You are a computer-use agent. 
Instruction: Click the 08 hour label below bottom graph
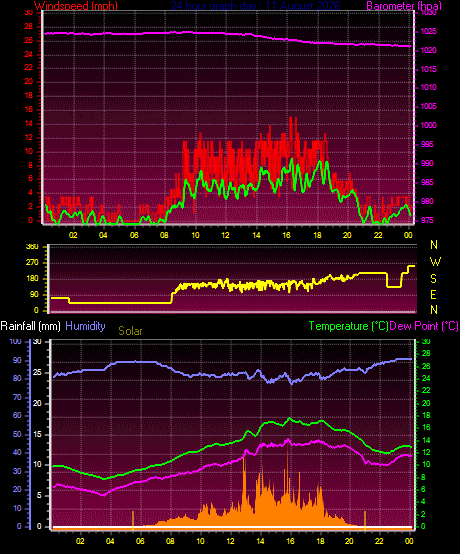170,541
